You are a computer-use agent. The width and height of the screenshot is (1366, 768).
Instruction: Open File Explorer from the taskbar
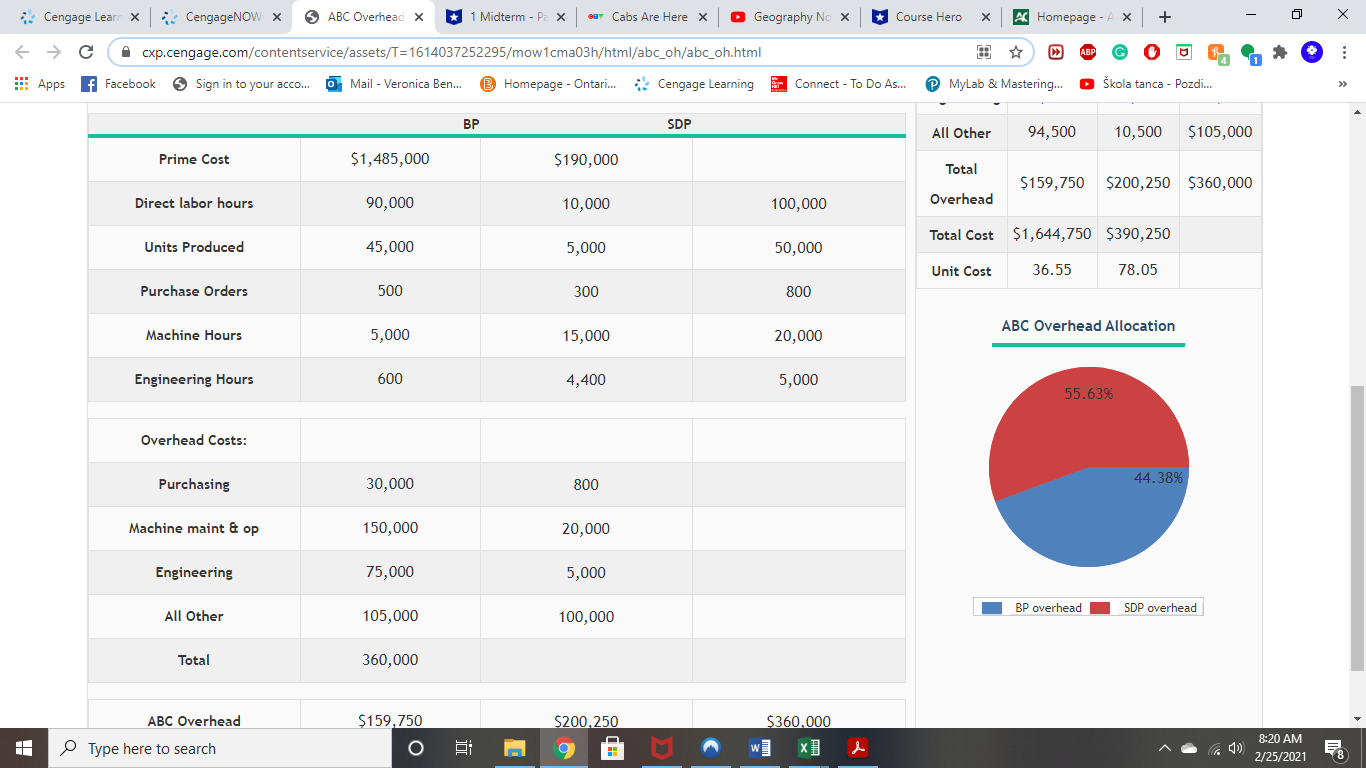513,747
